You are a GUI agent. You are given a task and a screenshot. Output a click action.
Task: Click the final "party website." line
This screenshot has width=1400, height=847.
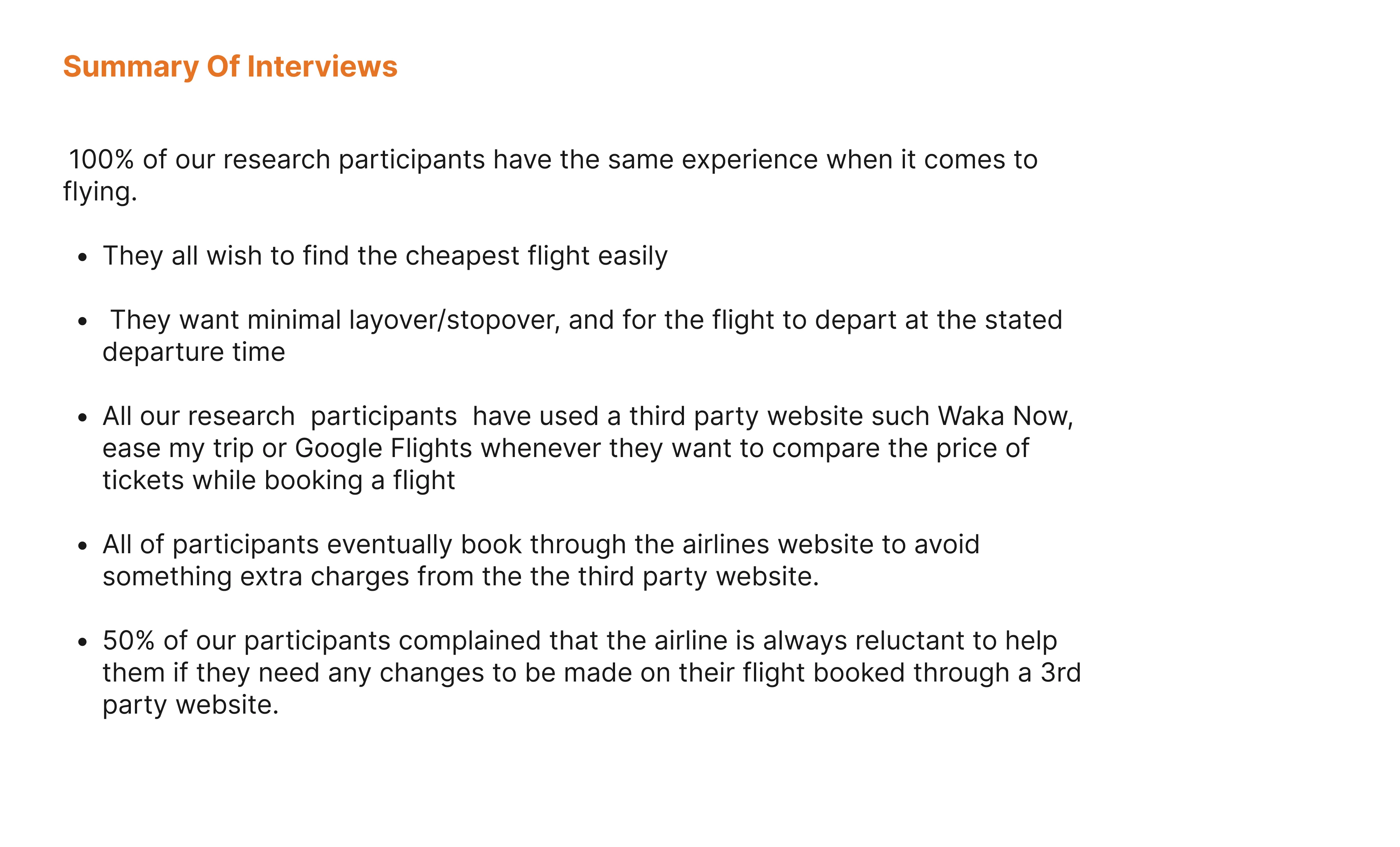190,705
